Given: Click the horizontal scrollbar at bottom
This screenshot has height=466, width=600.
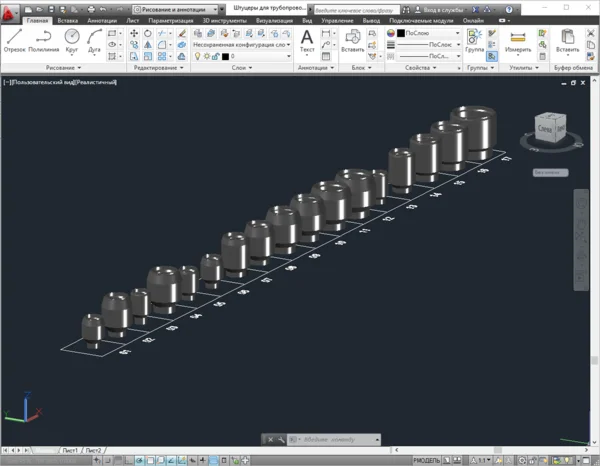Looking at the screenshot, I should [491, 450].
